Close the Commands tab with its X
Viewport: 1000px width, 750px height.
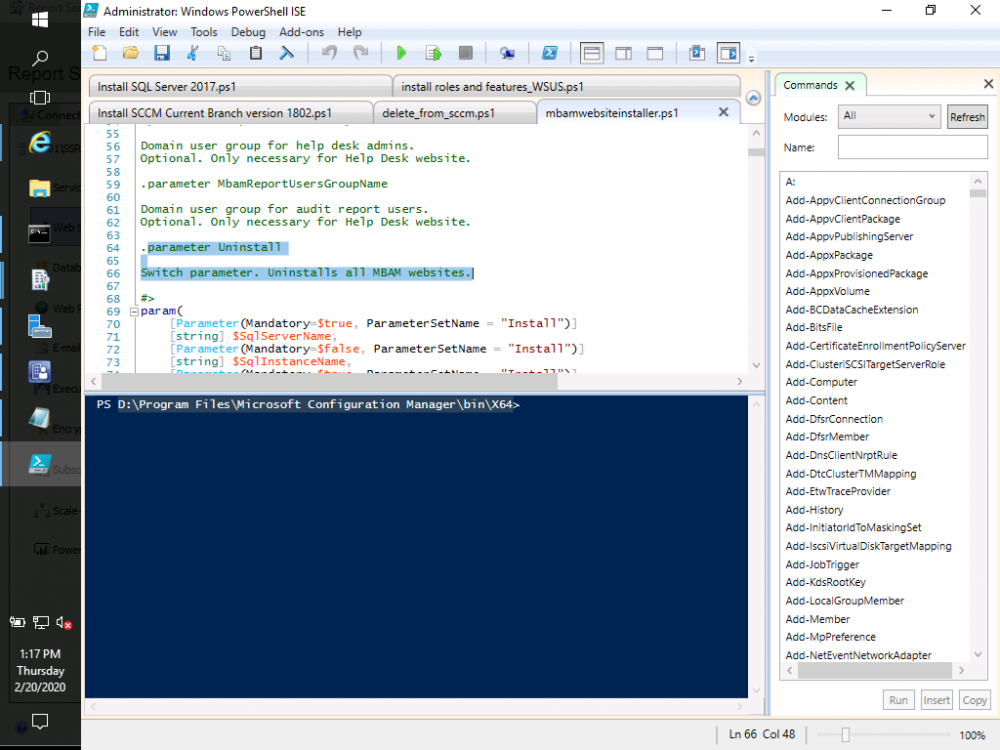tap(849, 85)
